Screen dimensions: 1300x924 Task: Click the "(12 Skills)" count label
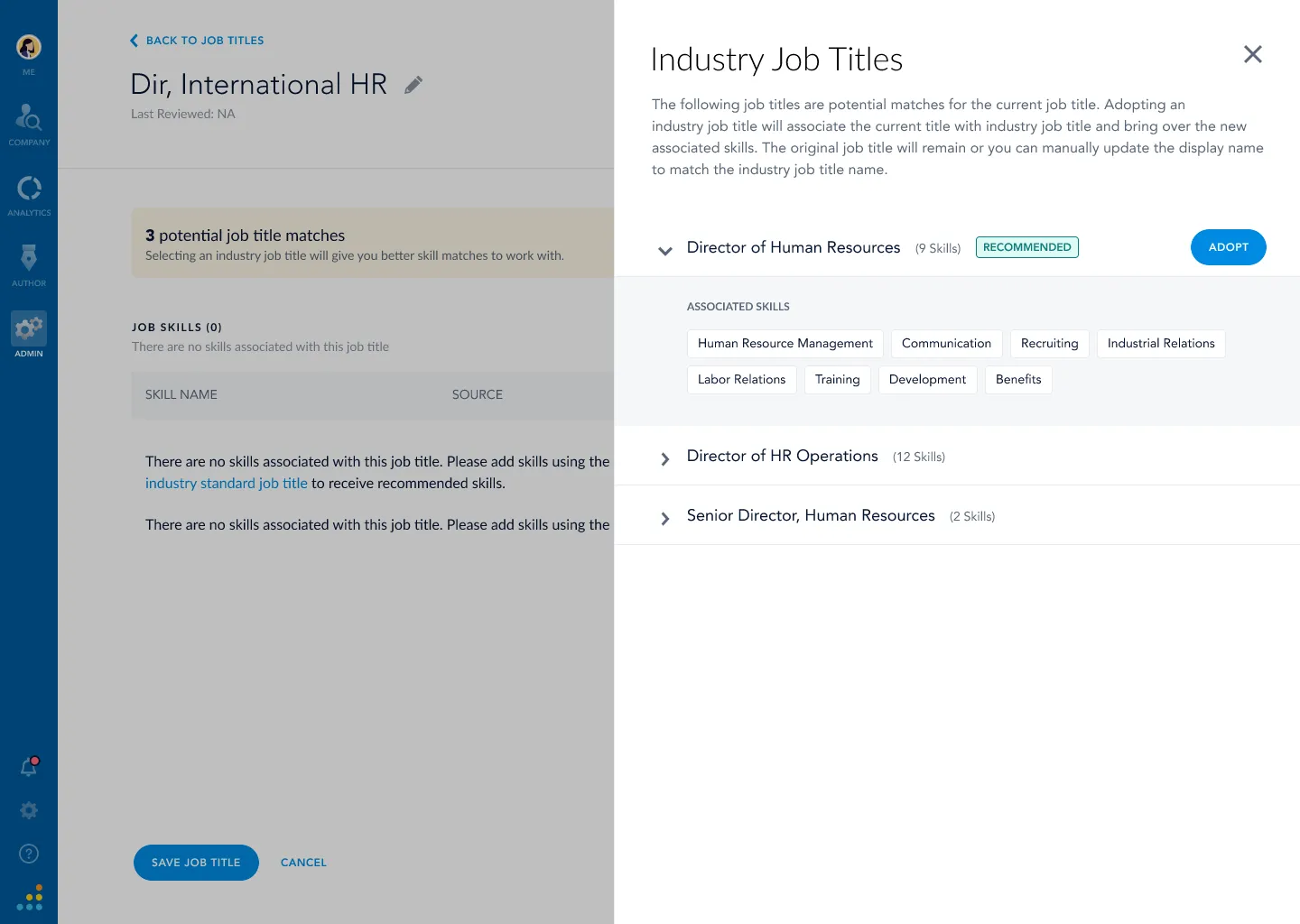[x=919, y=457]
